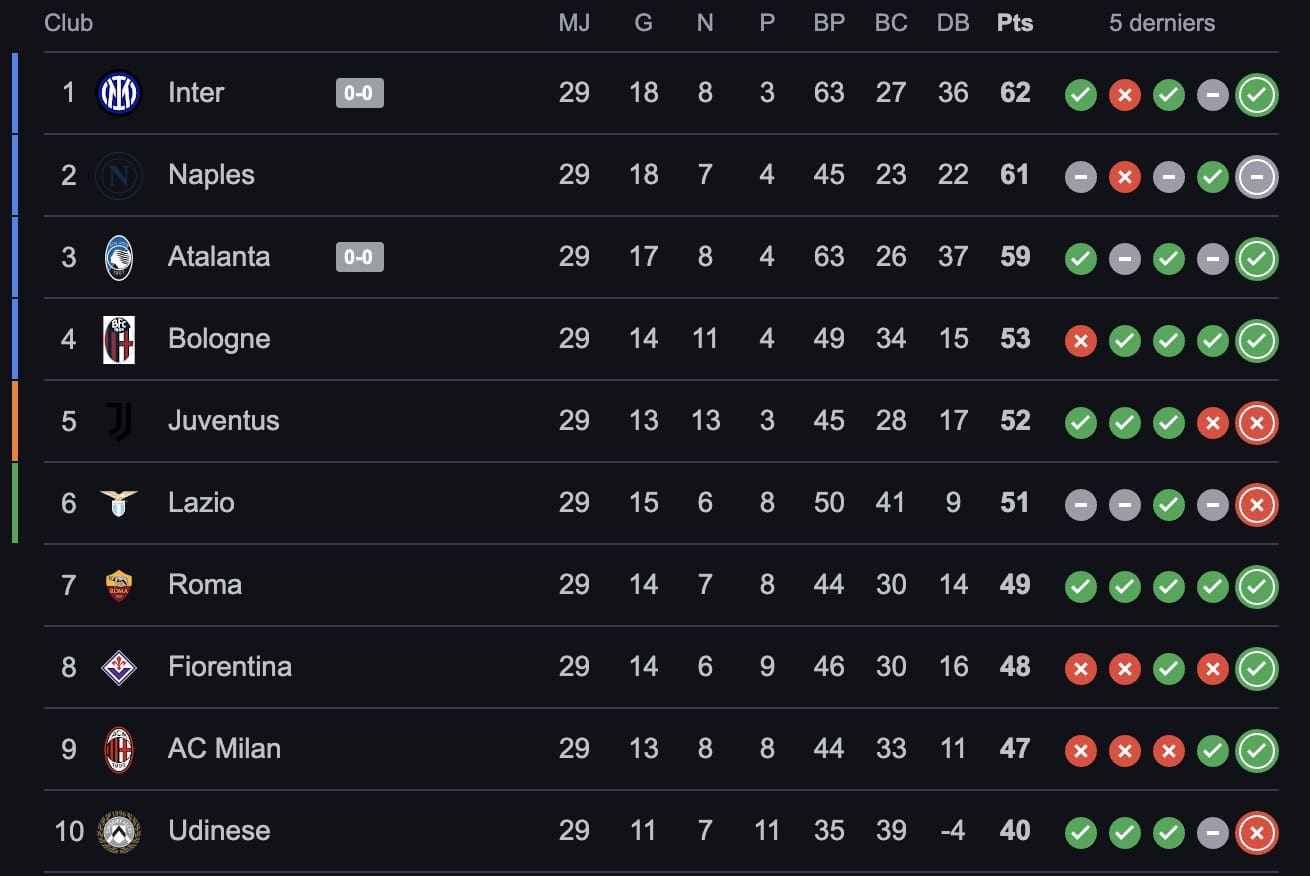Screen dimensions: 1310x876
Task: Click the Pts column header
Action: click(x=1015, y=23)
